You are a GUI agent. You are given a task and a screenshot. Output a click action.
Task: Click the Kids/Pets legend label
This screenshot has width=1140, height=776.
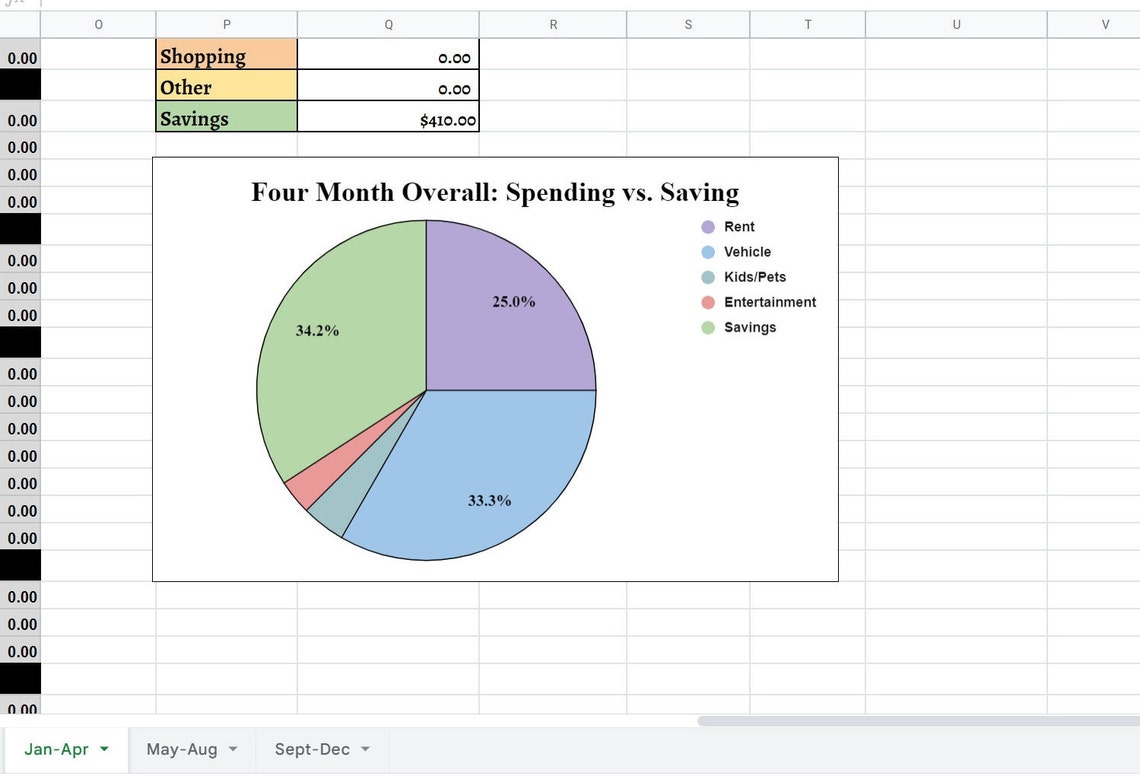[x=755, y=277]
